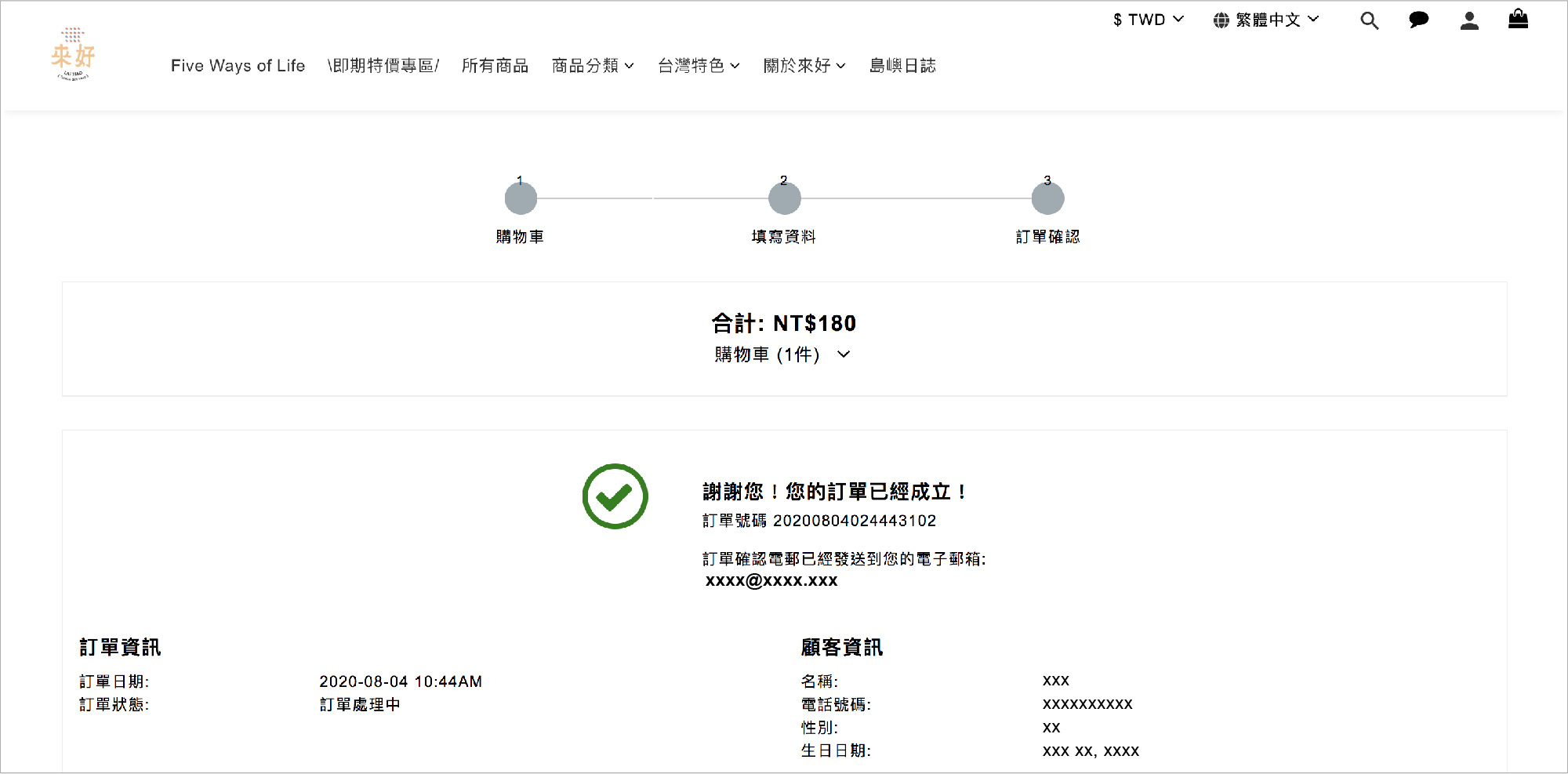Screen dimensions: 1568x774
Task: Click the globe language icon
Action: pyautogui.click(x=1221, y=20)
